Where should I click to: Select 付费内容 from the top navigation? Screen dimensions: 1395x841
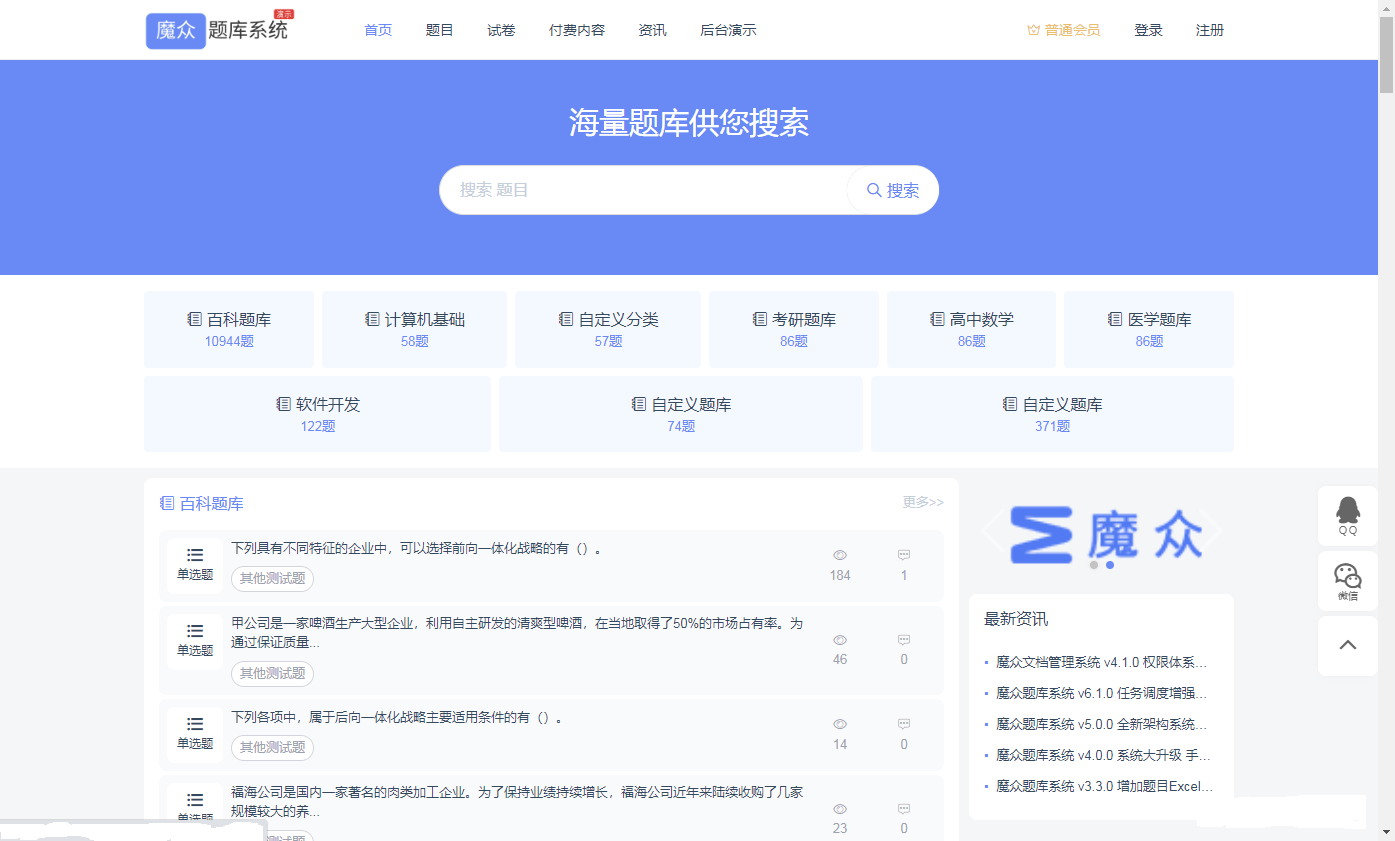click(x=576, y=30)
